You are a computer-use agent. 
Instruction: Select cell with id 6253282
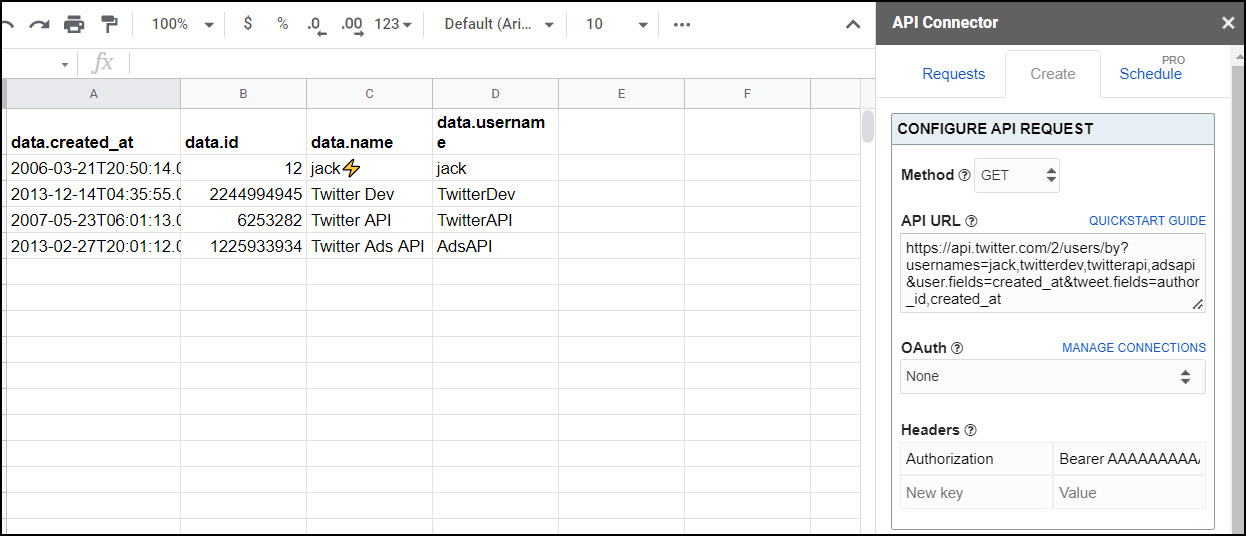click(243, 220)
